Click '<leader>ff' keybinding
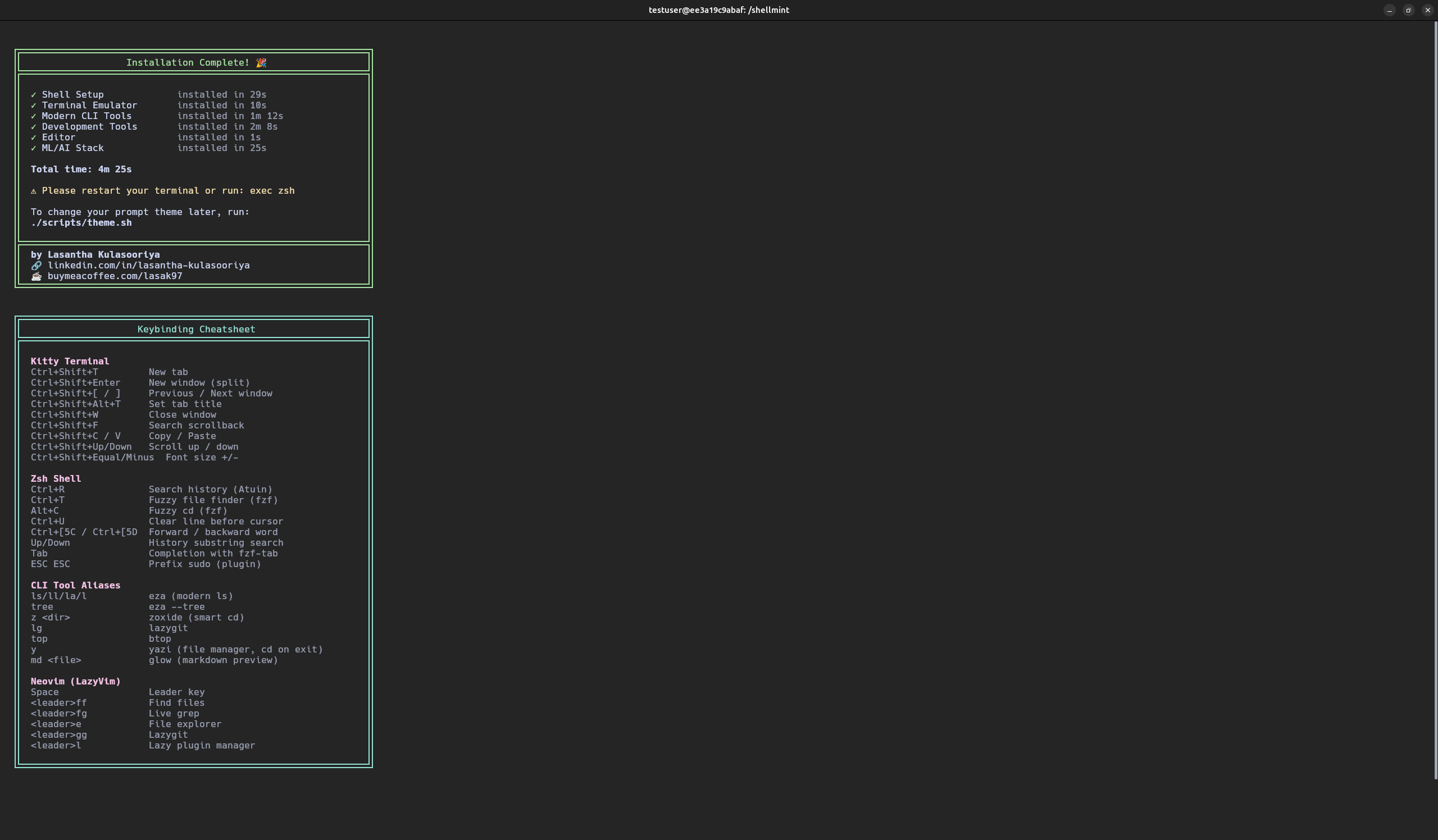1438x840 pixels. (59, 702)
